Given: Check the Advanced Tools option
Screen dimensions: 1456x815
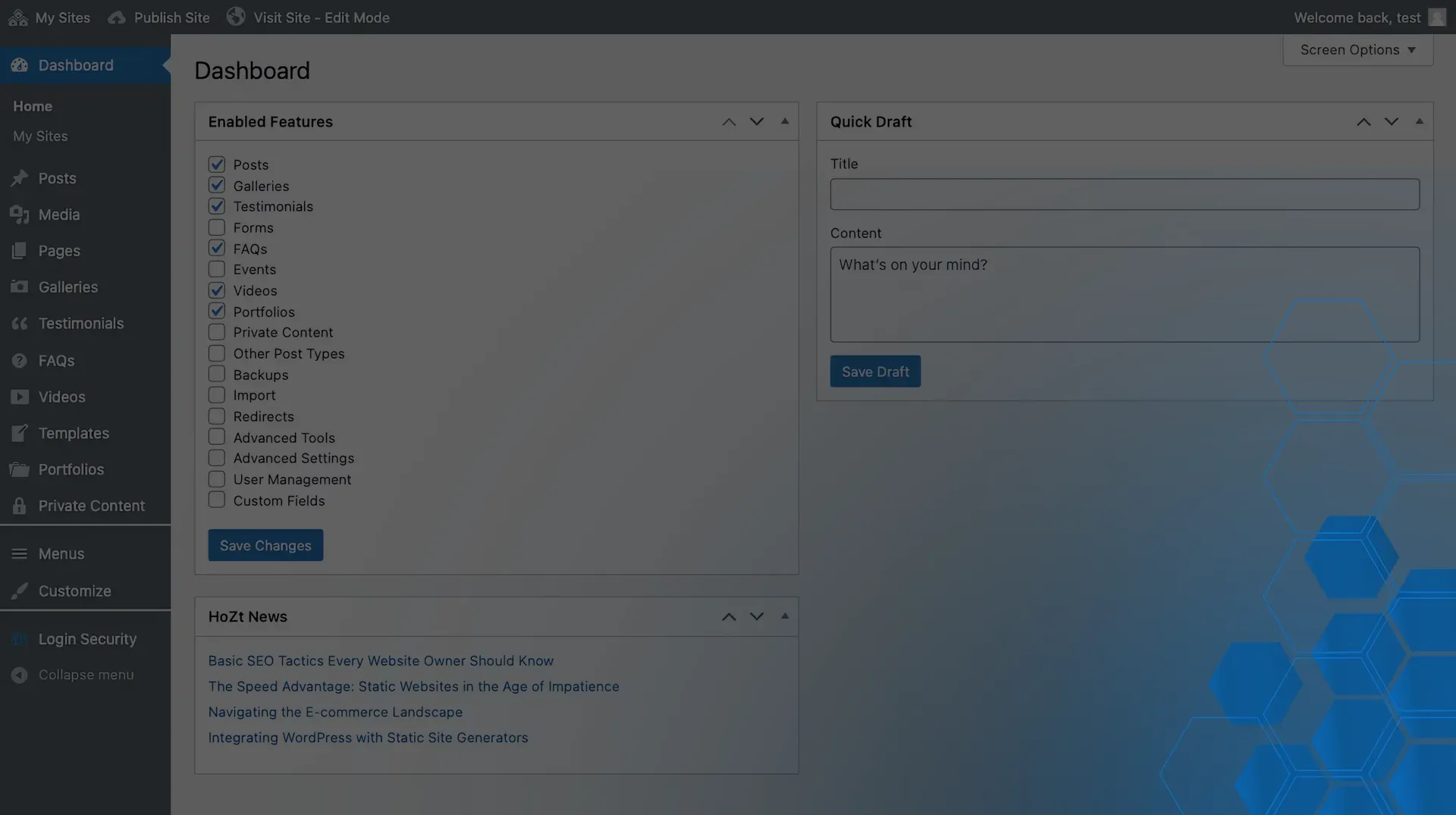Looking at the screenshot, I should tap(216, 437).
